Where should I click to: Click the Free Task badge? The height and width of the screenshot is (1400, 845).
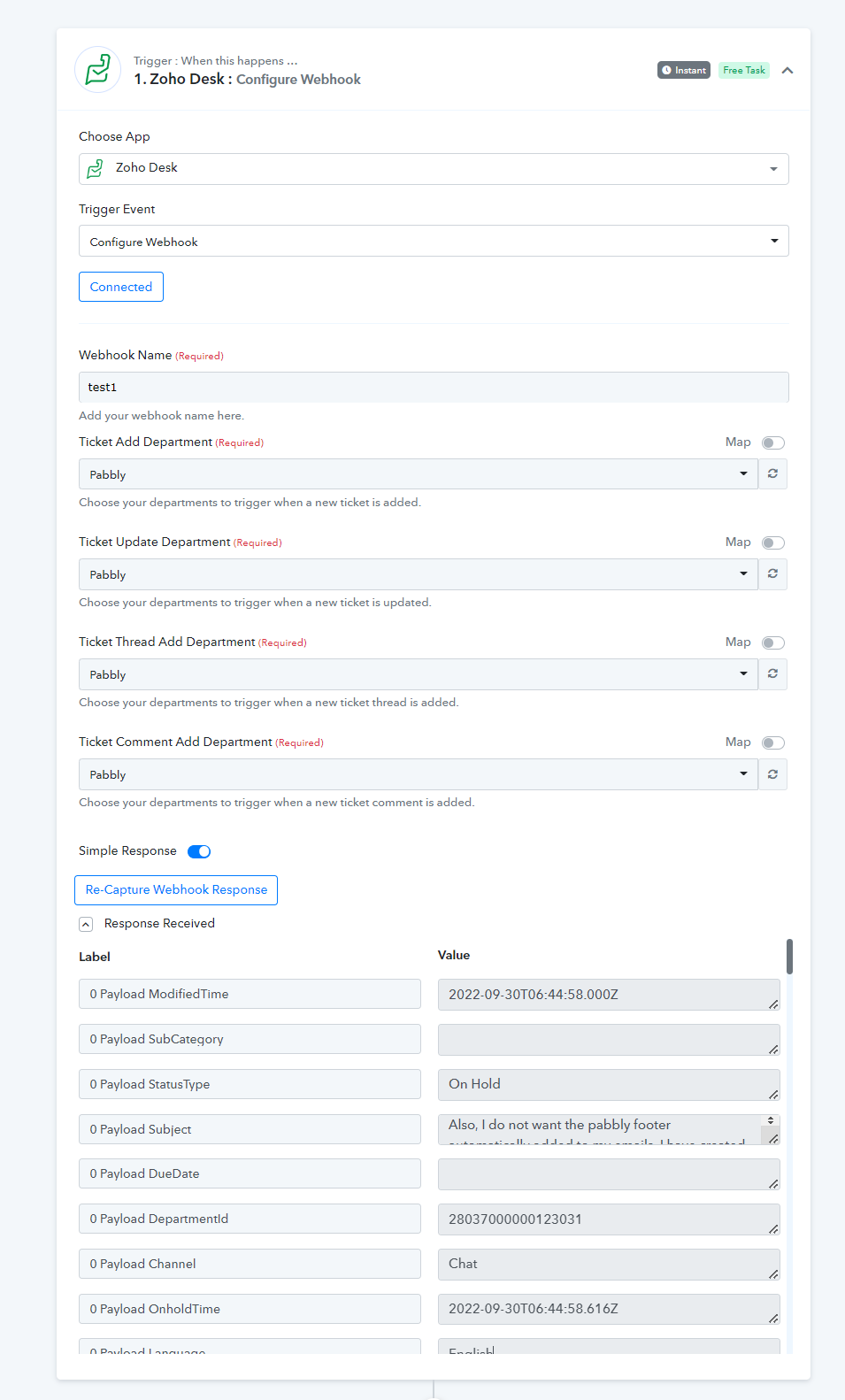[744, 70]
